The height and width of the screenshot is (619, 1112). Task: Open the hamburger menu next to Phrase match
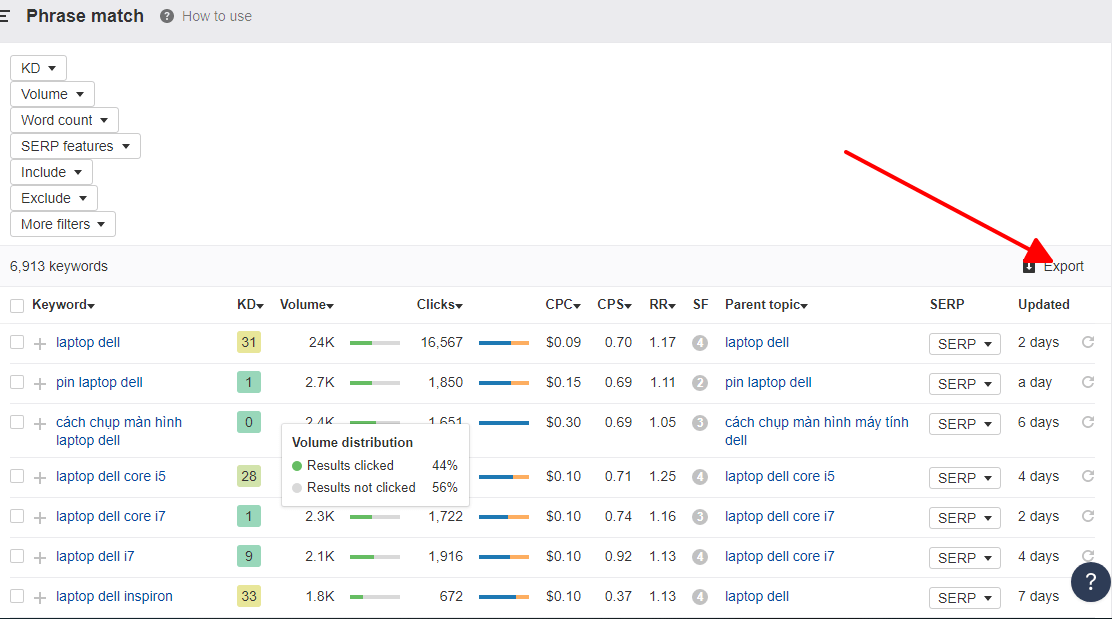(4, 16)
